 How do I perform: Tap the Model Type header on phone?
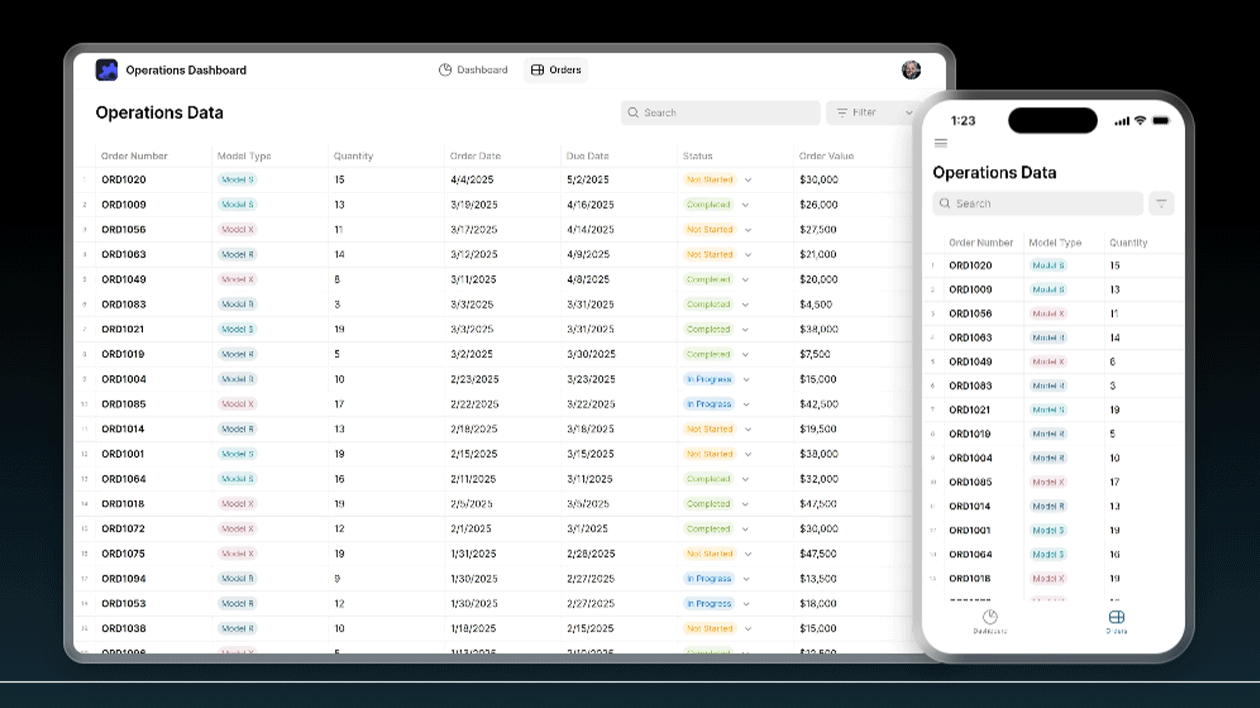pos(1056,243)
